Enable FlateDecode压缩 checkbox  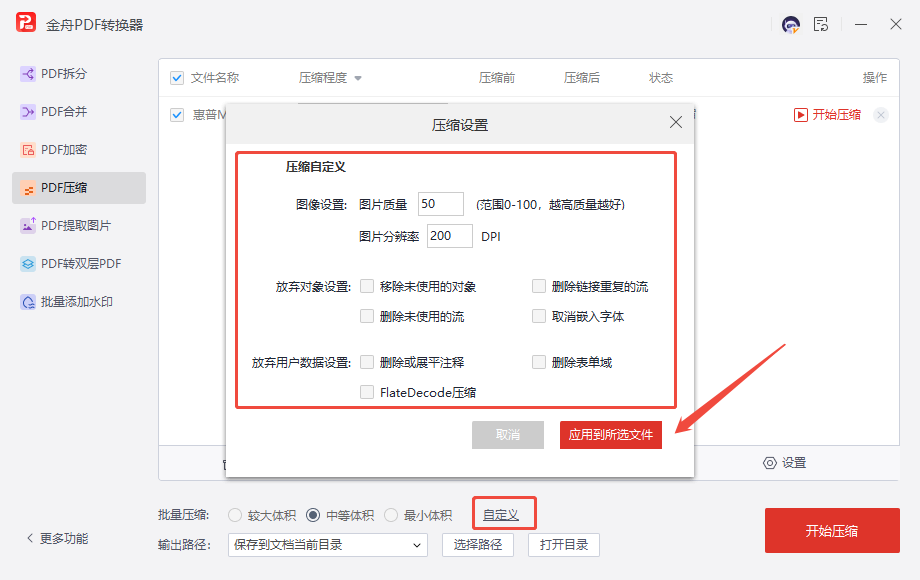(x=367, y=392)
